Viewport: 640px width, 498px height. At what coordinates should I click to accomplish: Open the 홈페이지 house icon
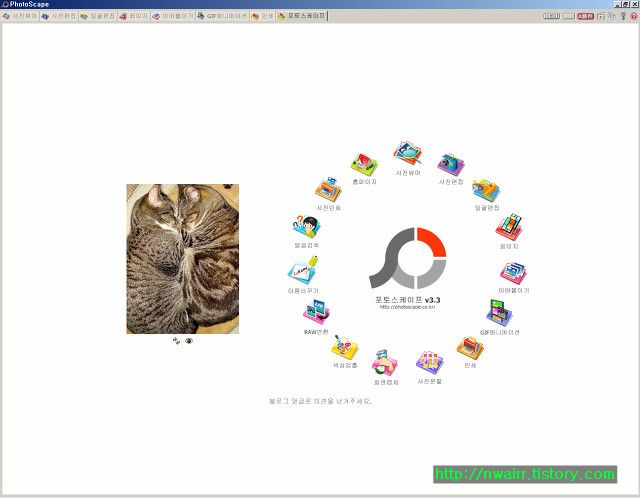(364, 165)
